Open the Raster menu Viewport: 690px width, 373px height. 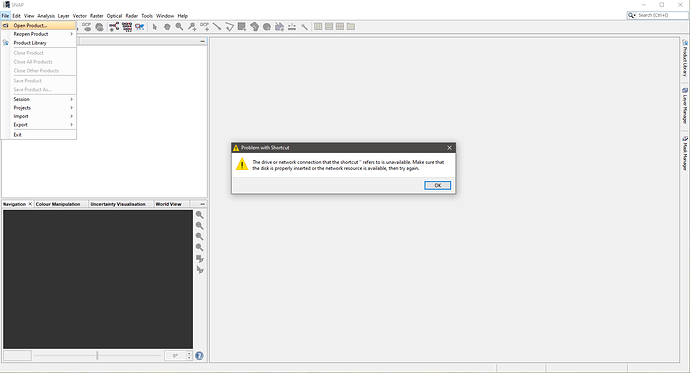(97, 16)
